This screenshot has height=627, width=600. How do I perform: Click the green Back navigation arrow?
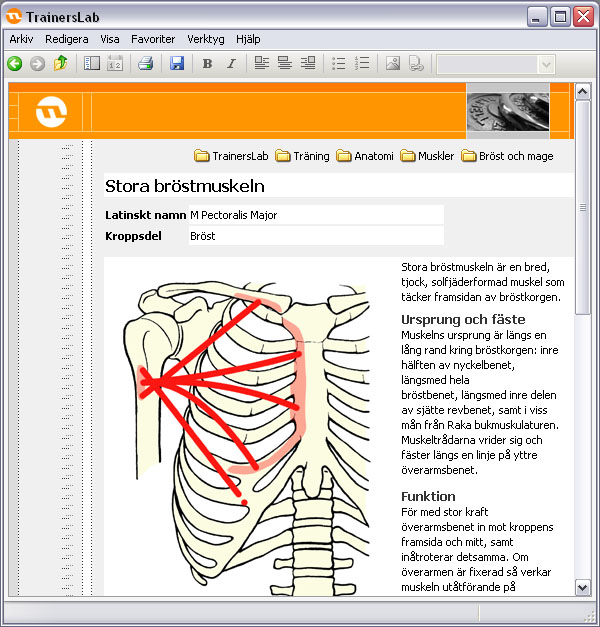tap(14, 64)
